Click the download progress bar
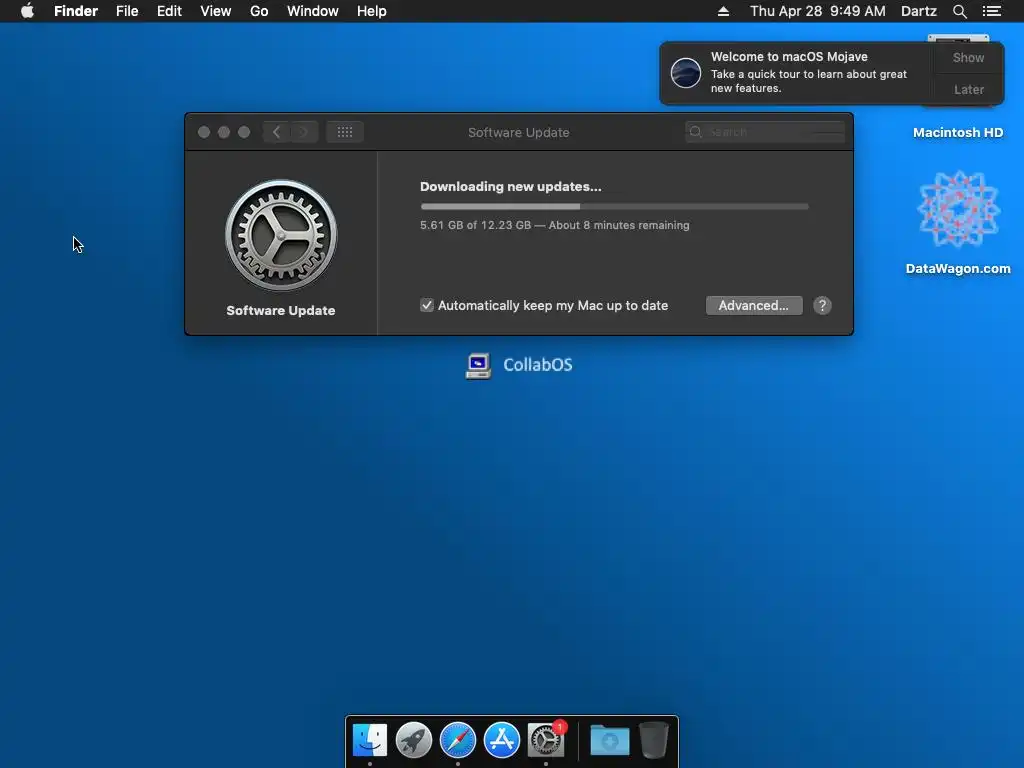1024x768 pixels. point(615,206)
